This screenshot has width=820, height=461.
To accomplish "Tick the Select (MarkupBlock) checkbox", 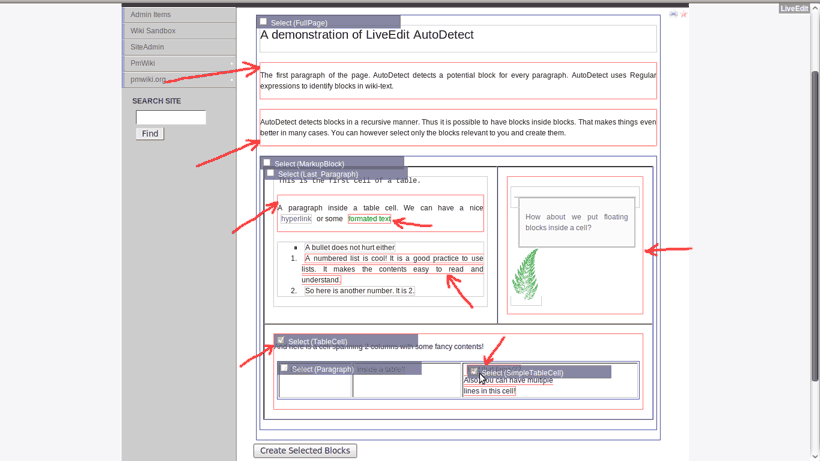I will (x=267, y=163).
